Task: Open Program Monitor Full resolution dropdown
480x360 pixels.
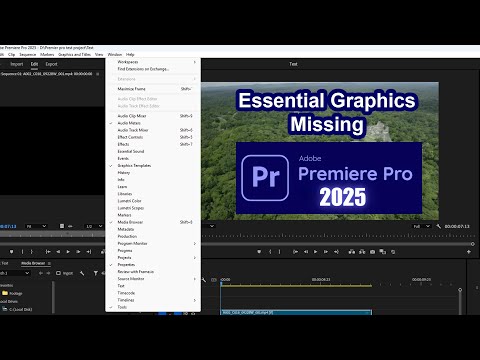Action: 422,226
